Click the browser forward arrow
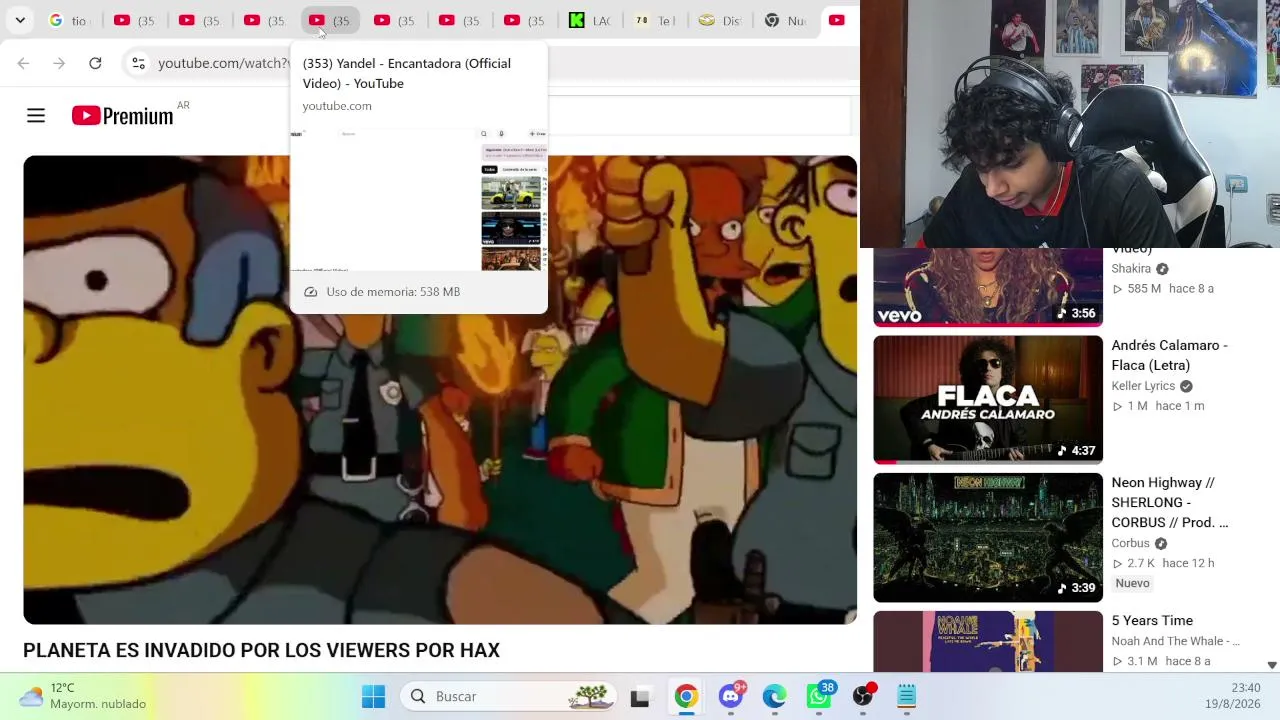This screenshot has height=720, width=1280. pyautogui.click(x=59, y=63)
